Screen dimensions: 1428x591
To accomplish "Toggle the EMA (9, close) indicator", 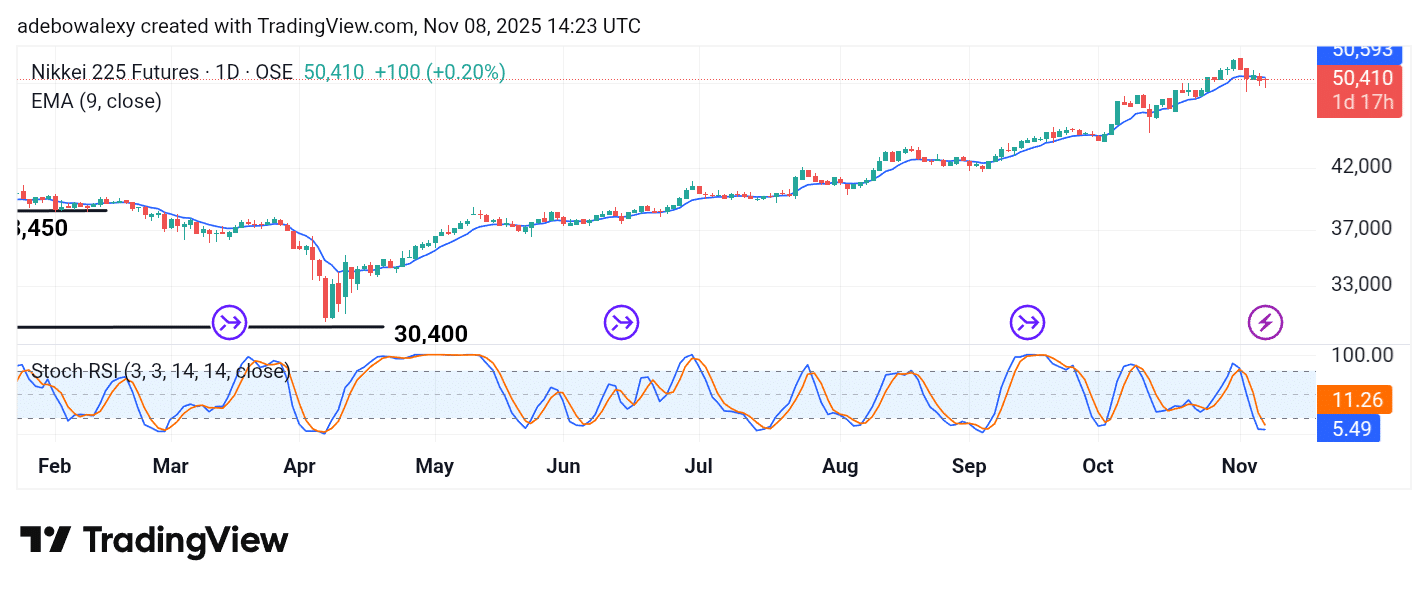I will coord(96,100).
